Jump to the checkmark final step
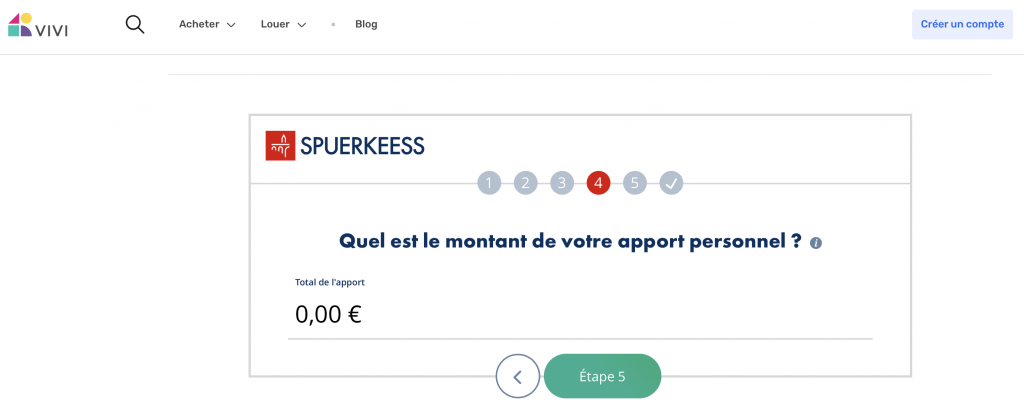The height and width of the screenshot is (408, 1024). coord(672,183)
